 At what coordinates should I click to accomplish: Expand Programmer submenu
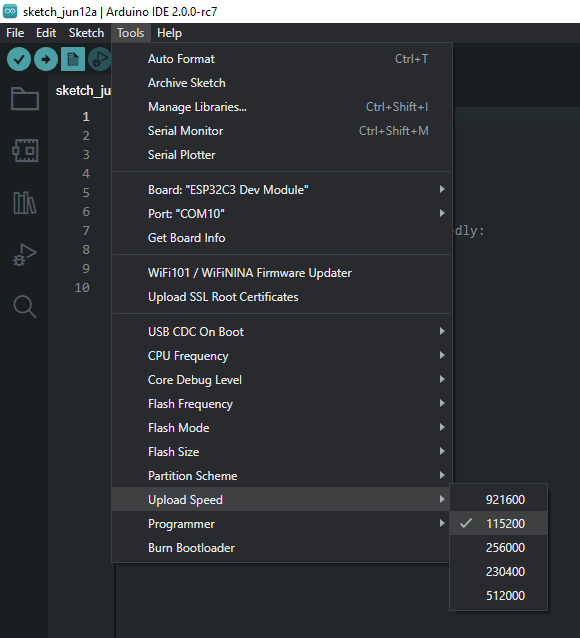(281, 524)
